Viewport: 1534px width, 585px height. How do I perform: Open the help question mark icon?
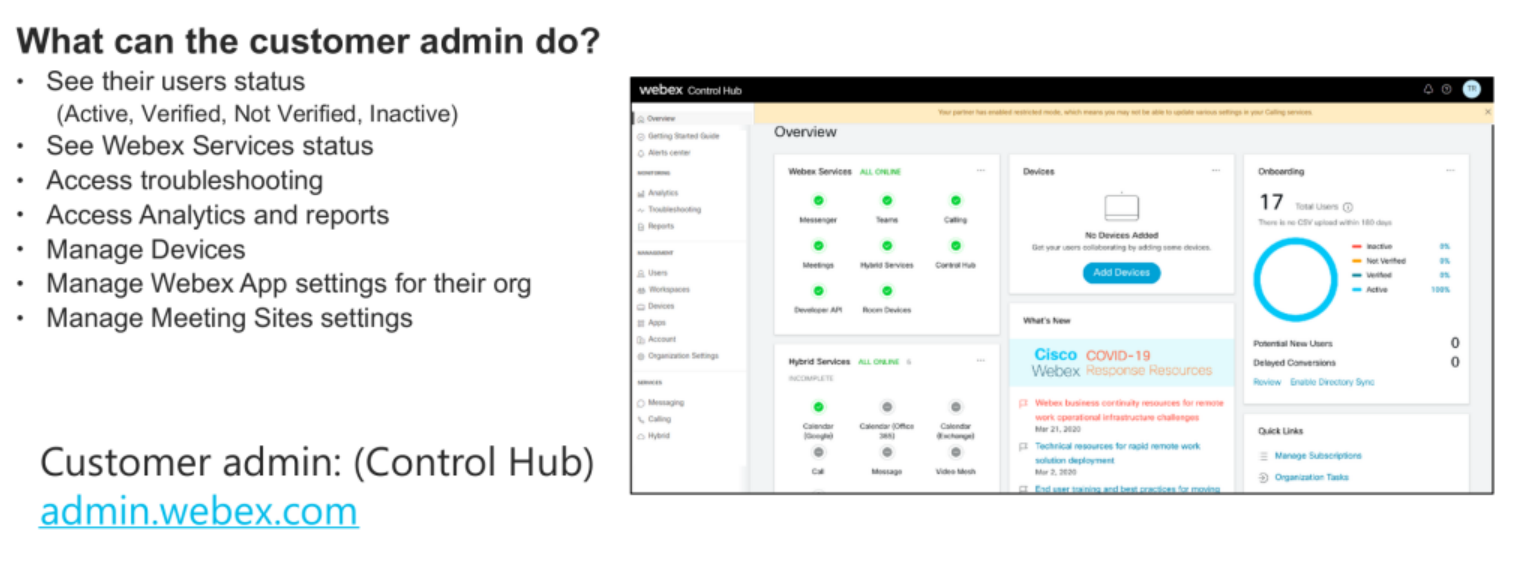pyautogui.click(x=1446, y=90)
